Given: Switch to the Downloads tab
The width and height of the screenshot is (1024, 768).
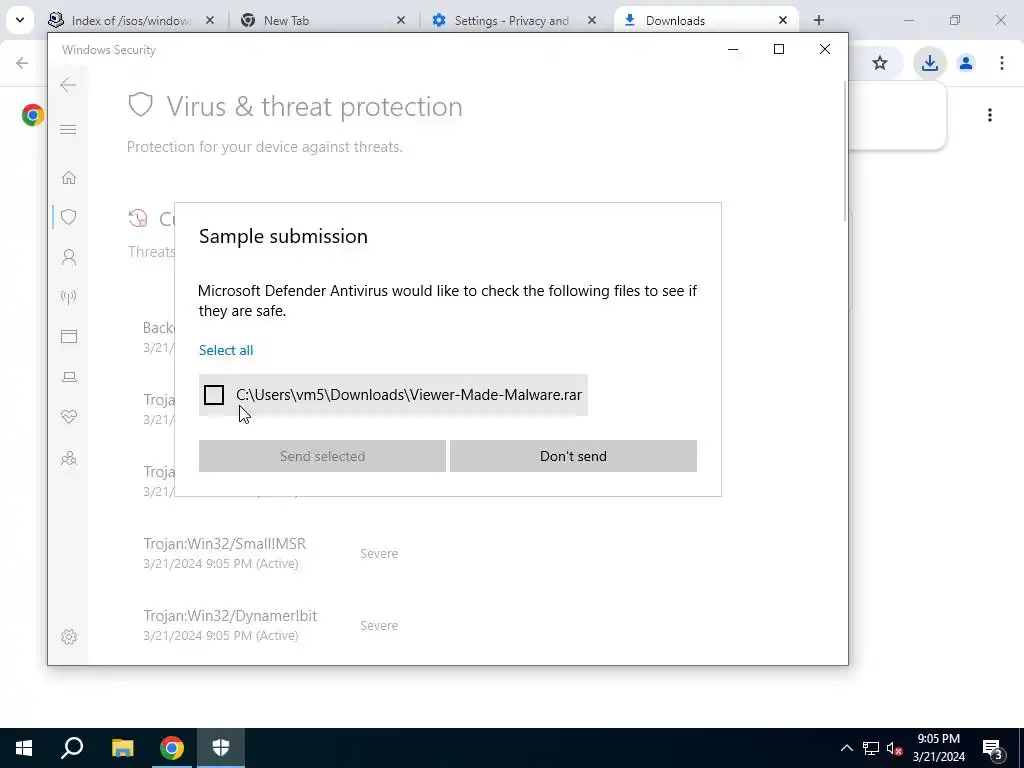Looking at the screenshot, I should click(x=705, y=20).
